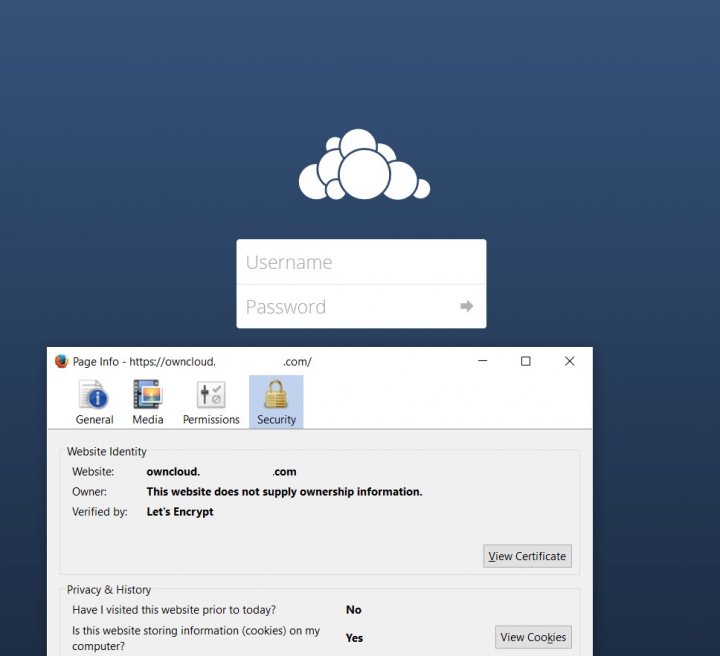The image size is (720, 656).
Task: Minimize the Page Info window
Action: click(x=483, y=361)
